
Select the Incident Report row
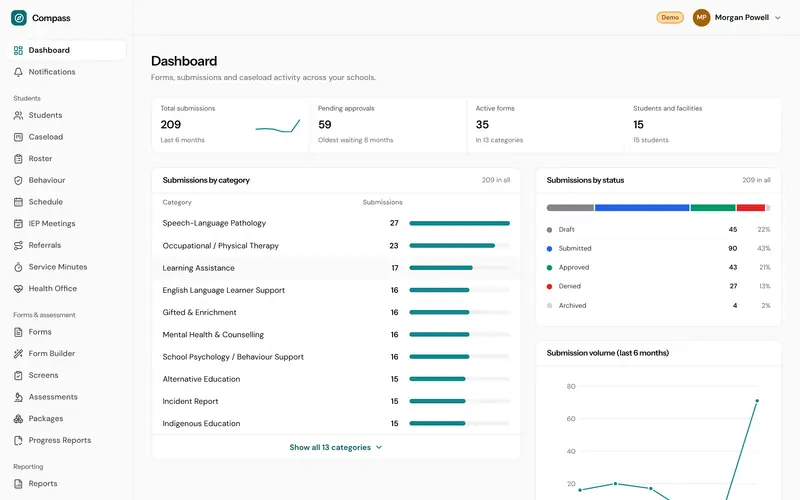[336, 402]
